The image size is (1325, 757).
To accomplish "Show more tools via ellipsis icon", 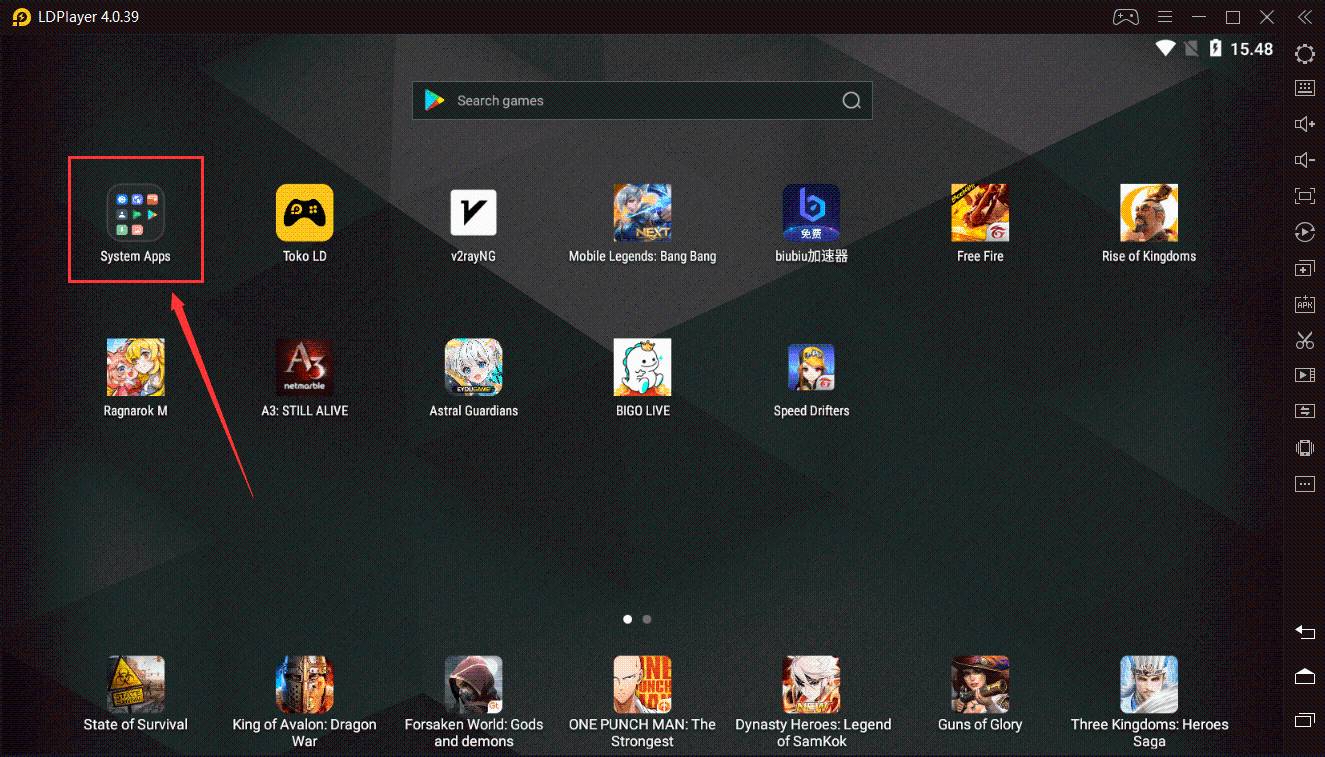I will (x=1304, y=484).
